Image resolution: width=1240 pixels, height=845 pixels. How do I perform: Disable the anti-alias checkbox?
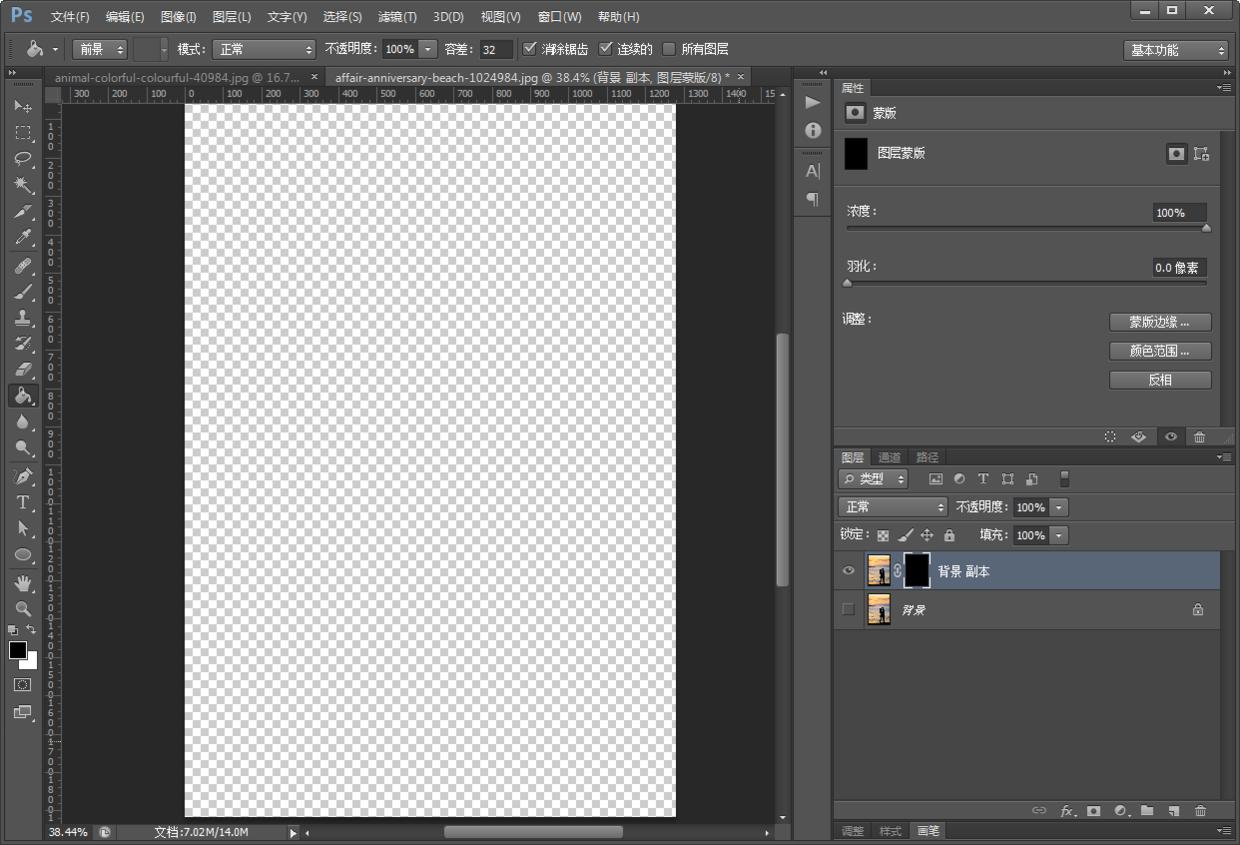click(x=530, y=49)
